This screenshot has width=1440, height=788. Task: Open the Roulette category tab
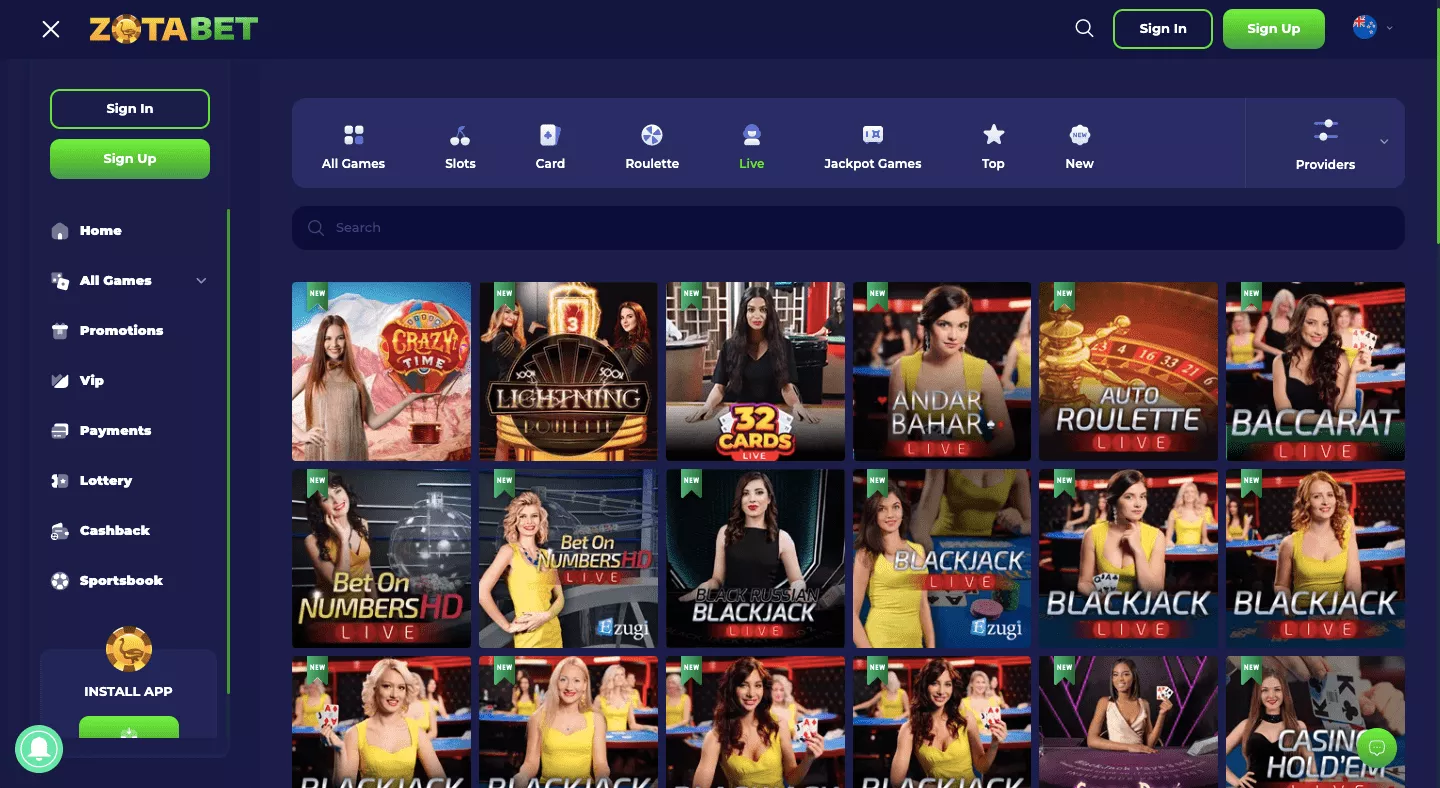point(652,146)
